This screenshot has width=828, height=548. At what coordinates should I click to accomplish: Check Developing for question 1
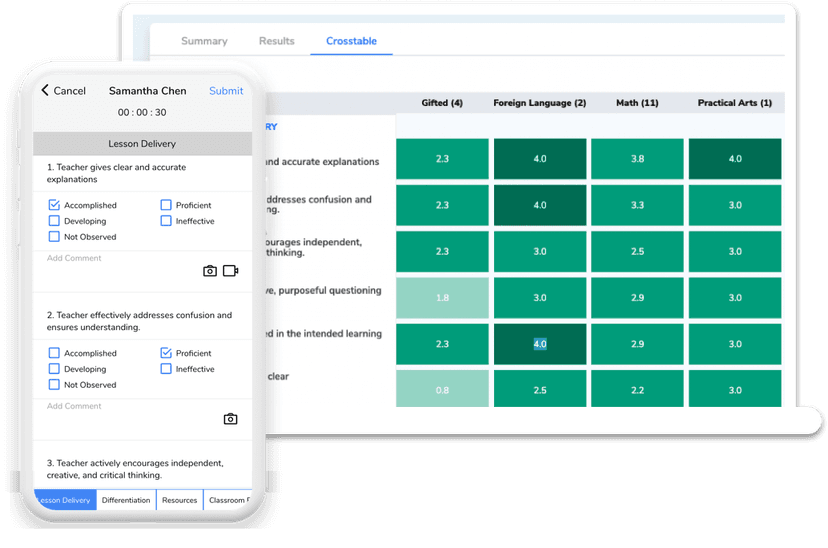pos(54,221)
